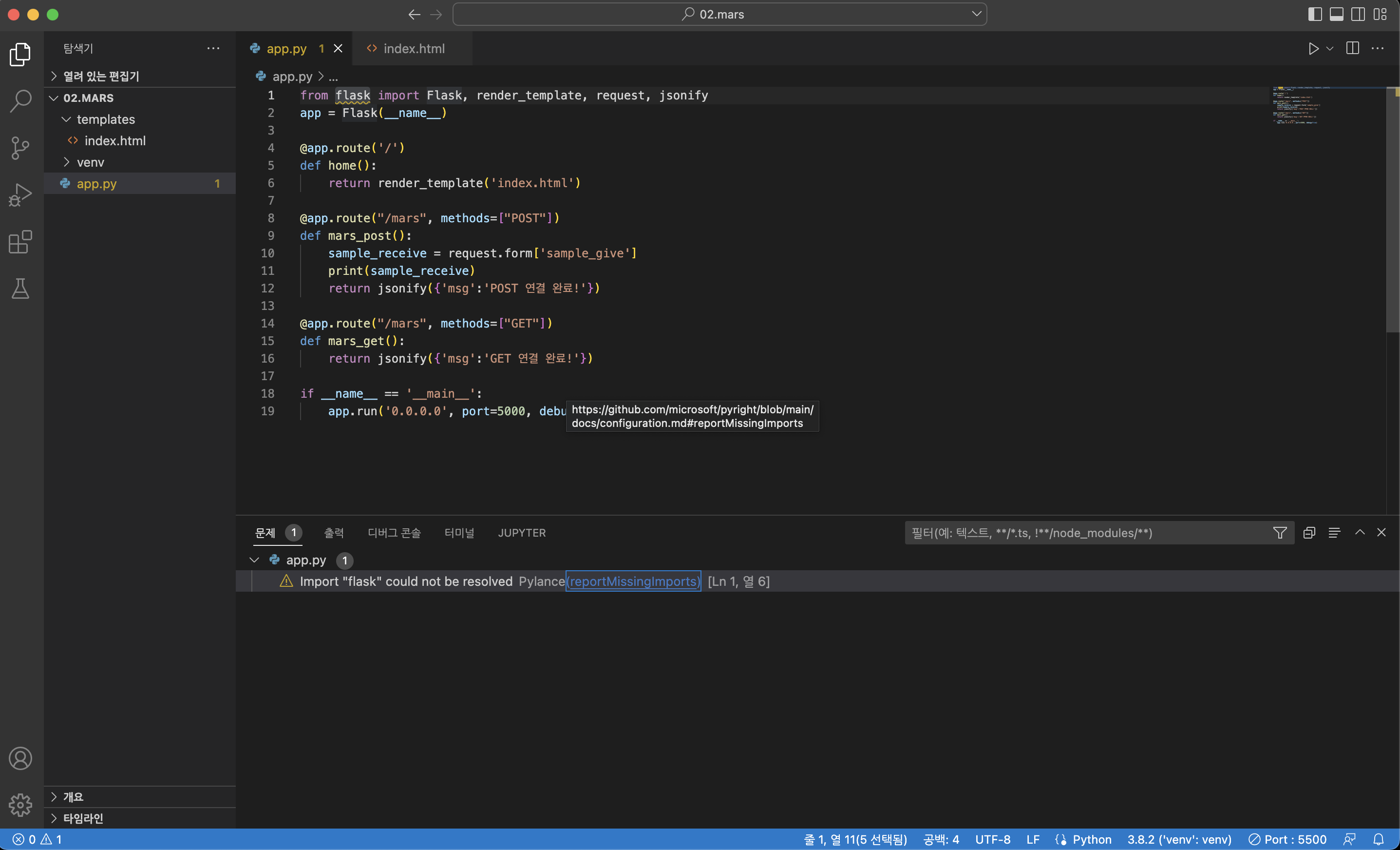Open the Explorer view in activity bar
The height and width of the screenshot is (850, 1400).
(x=20, y=54)
